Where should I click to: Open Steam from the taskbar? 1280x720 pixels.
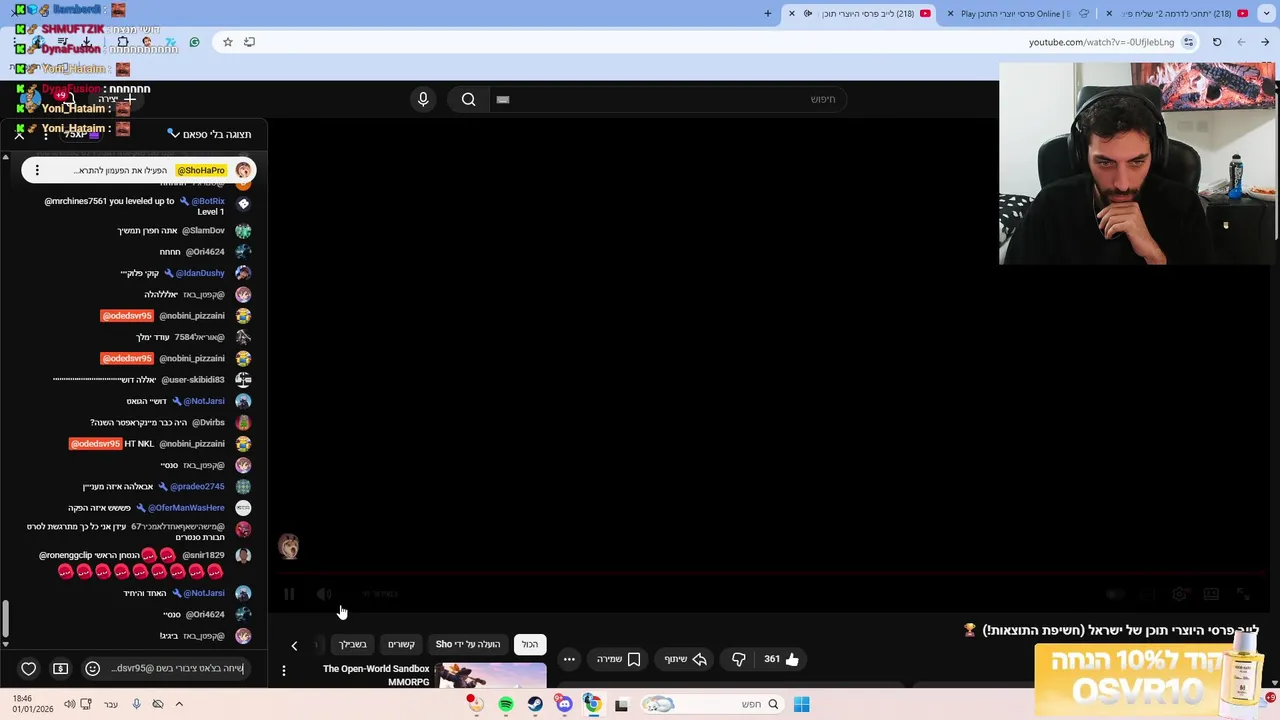click(535, 704)
